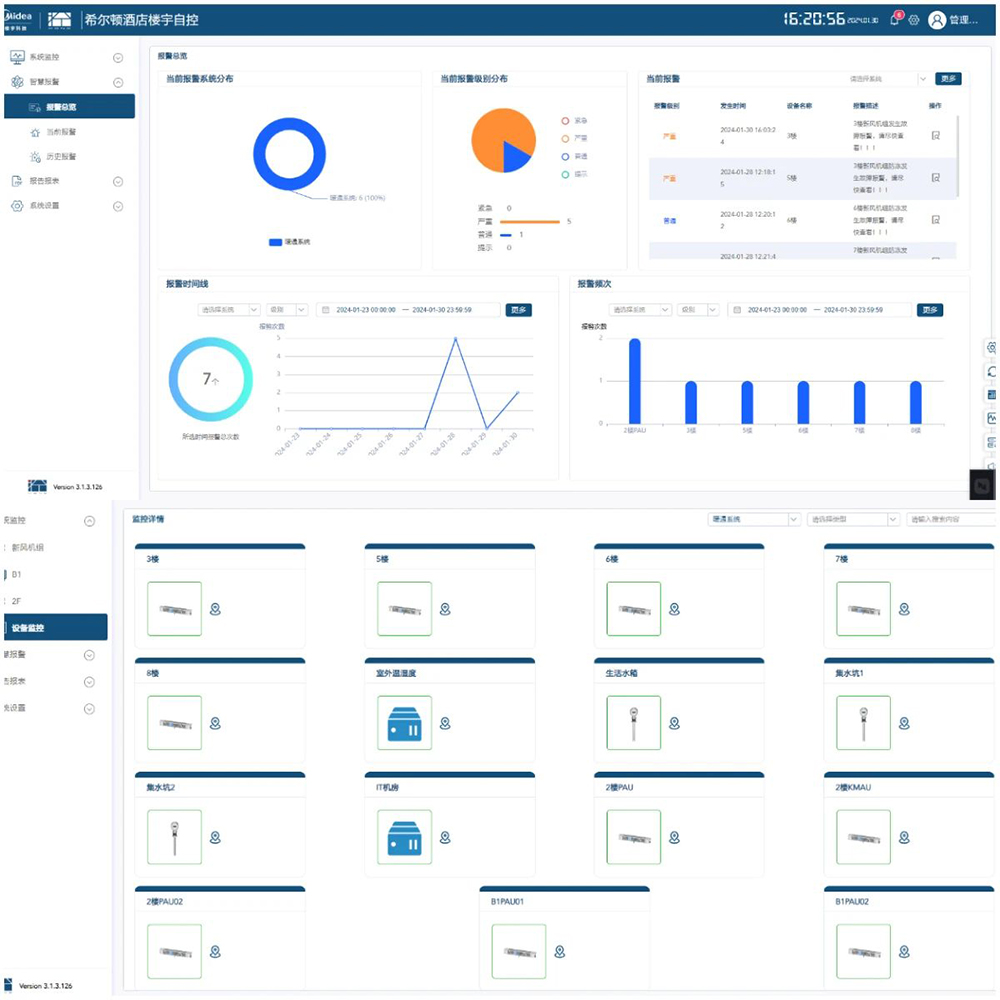Select 历史报警 in the sidebar
Image resolution: width=1000 pixels, height=1000 pixels.
click(x=60, y=156)
